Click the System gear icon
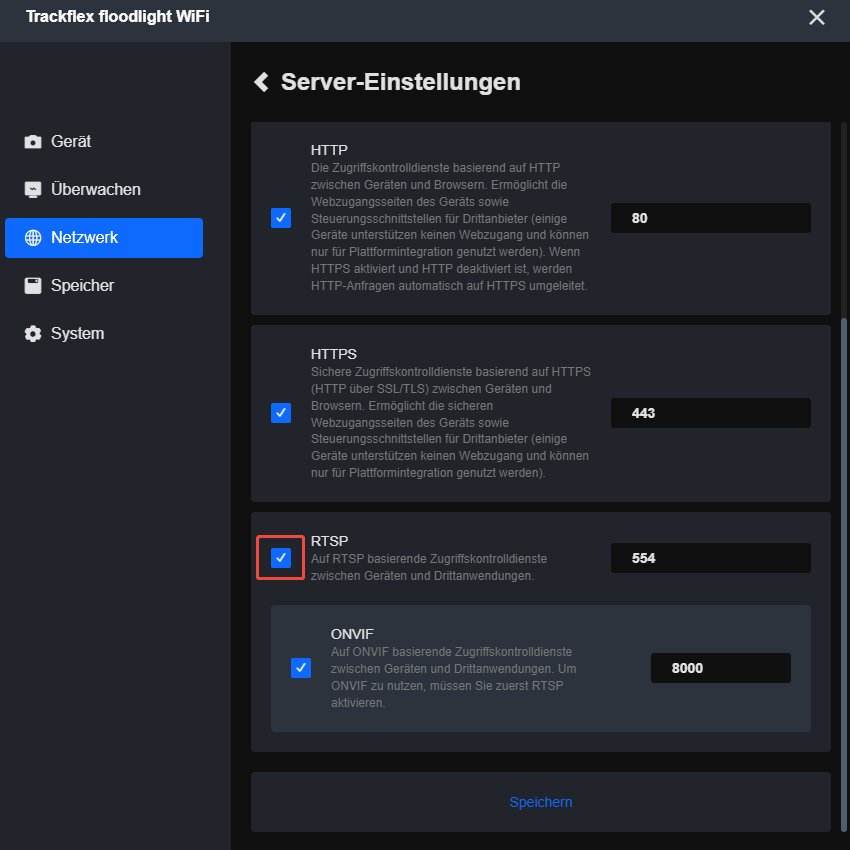850x850 pixels. (x=33, y=333)
